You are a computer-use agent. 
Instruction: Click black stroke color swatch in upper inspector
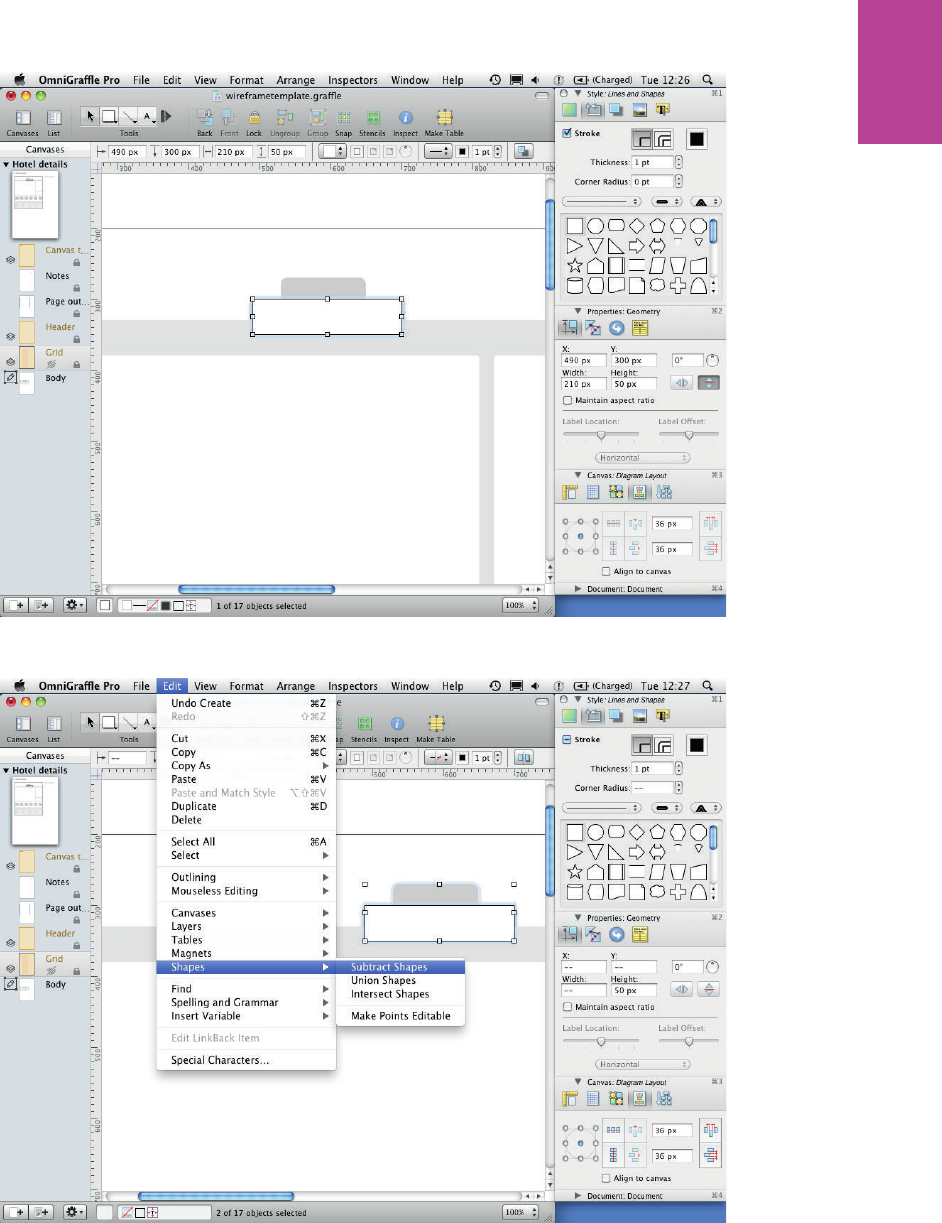[x=696, y=138]
